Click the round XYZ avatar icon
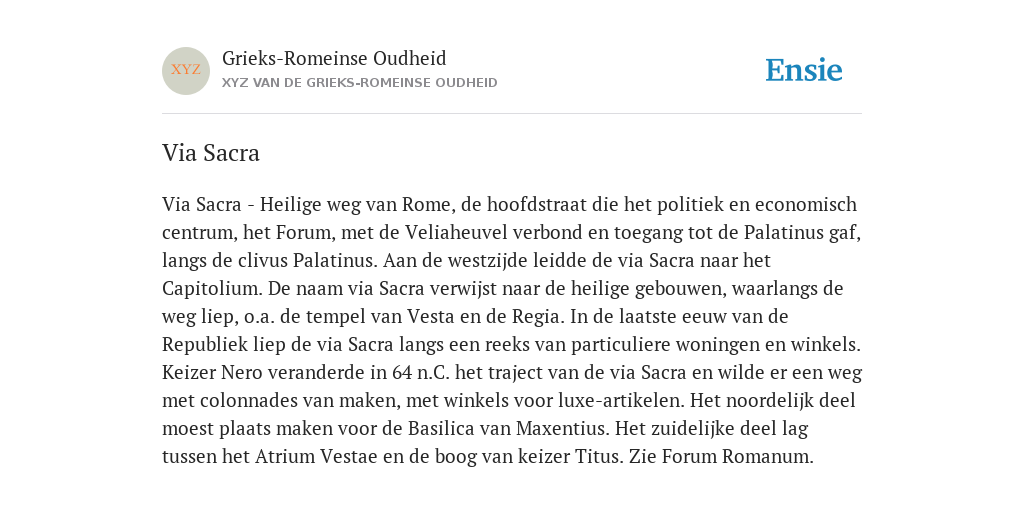The height and width of the screenshot is (512, 1024). coord(186,71)
